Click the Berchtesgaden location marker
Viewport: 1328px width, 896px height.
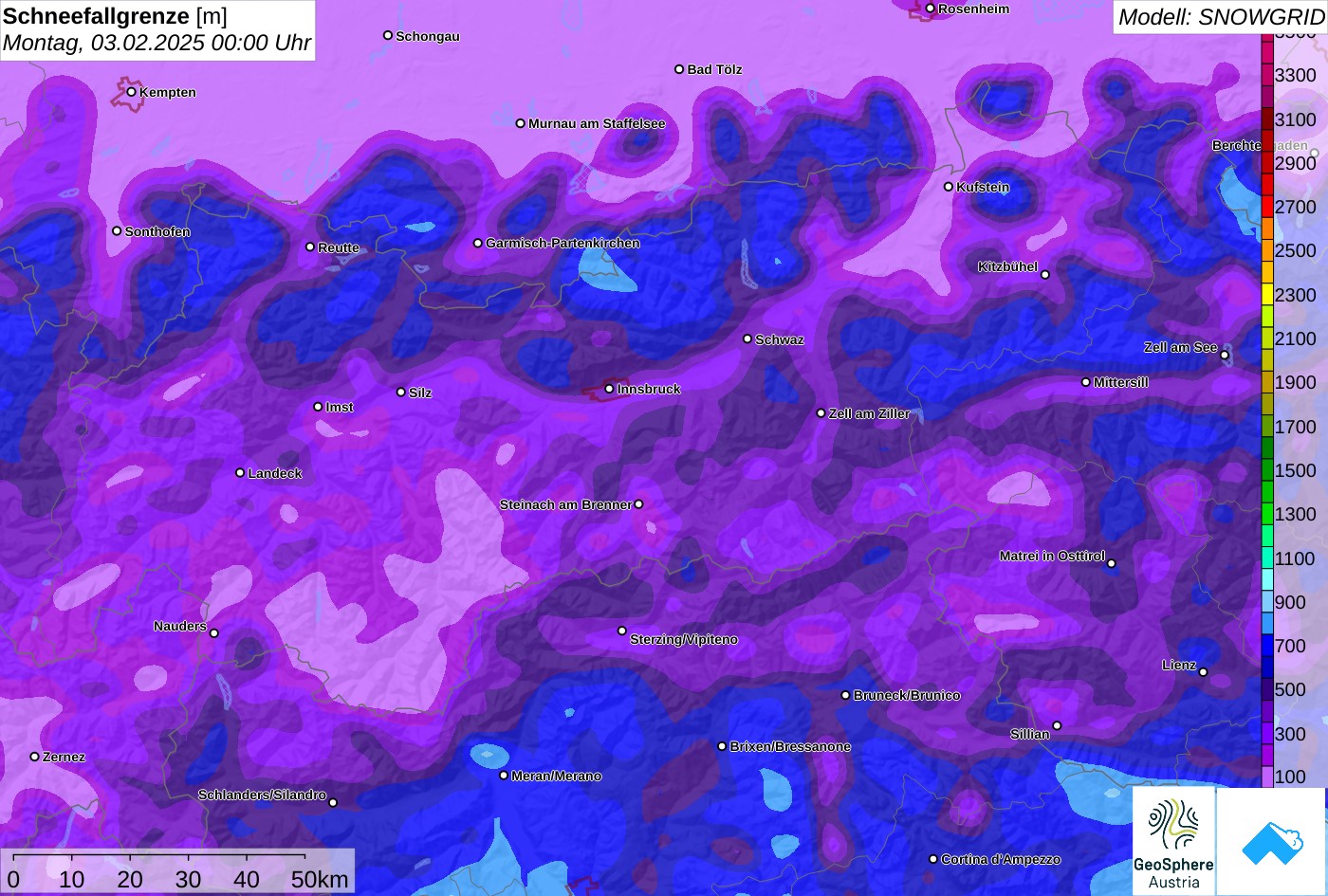pyautogui.click(x=1315, y=153)
